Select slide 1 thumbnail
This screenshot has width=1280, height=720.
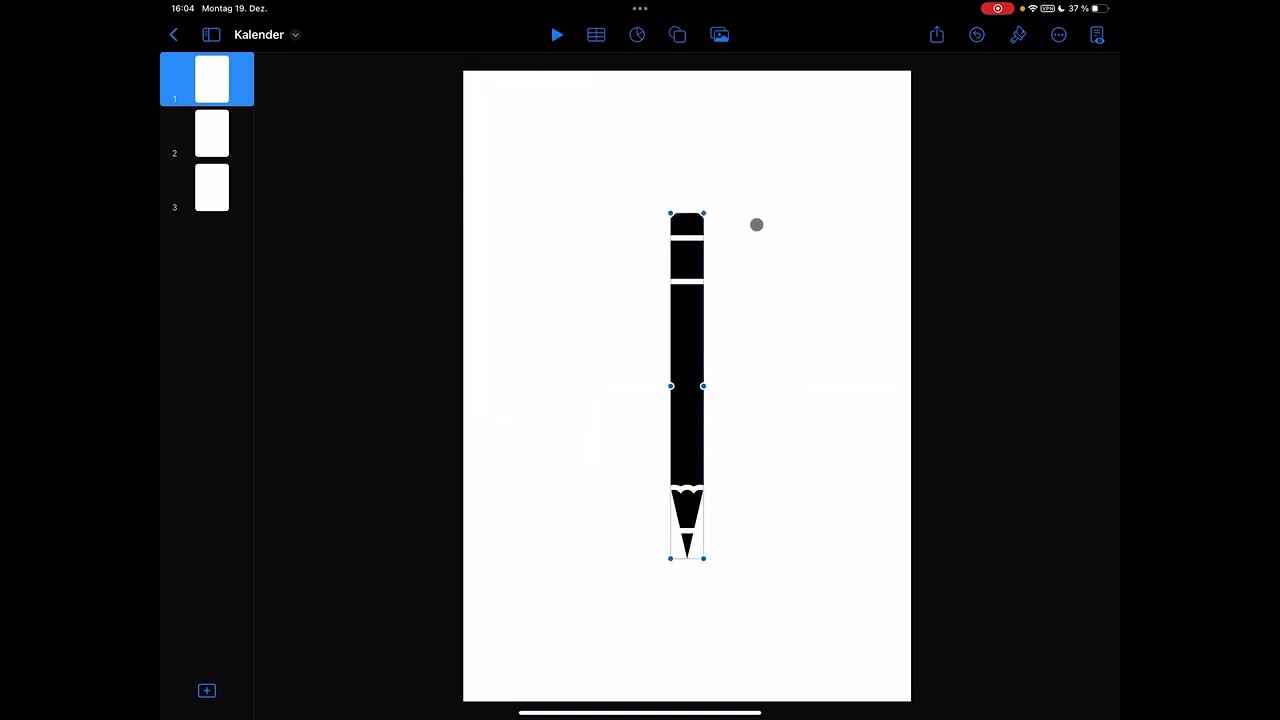tap(212, 80)
